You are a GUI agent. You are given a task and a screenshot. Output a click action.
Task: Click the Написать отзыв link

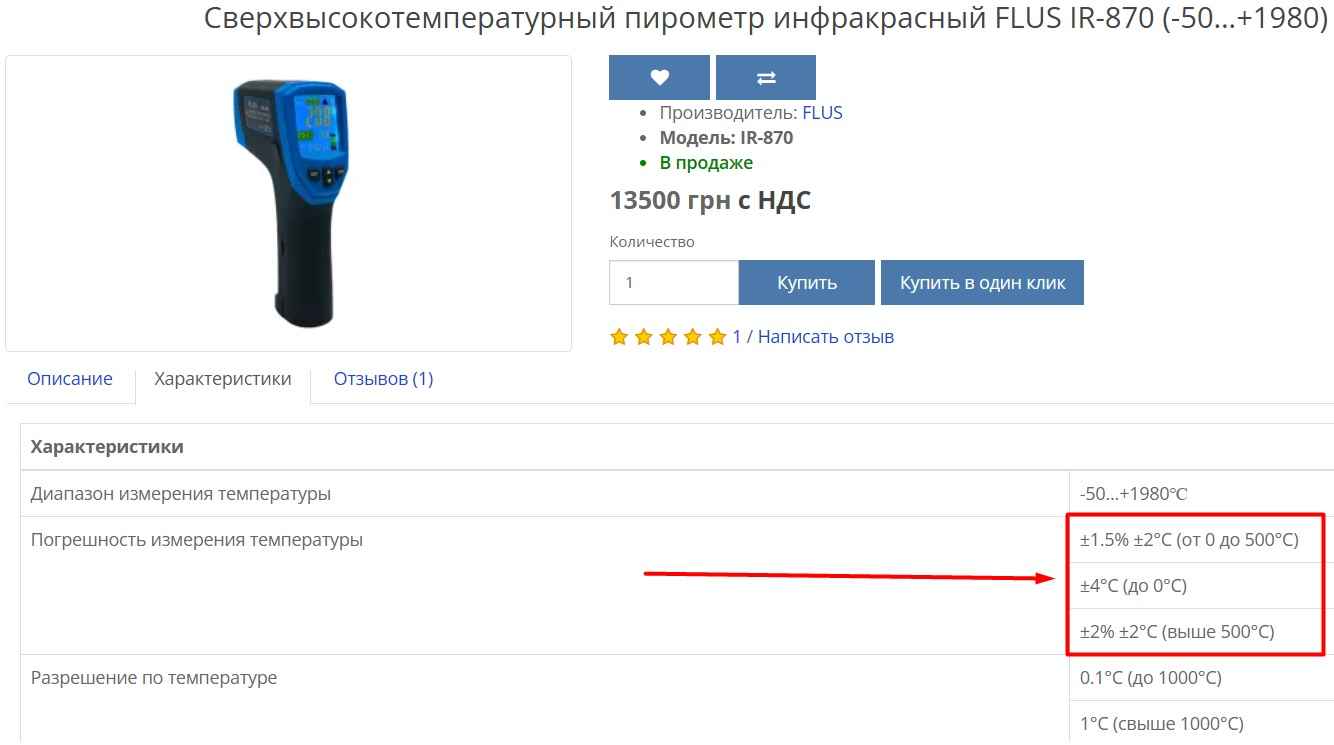pyautogui.click(x=826, y=337)
